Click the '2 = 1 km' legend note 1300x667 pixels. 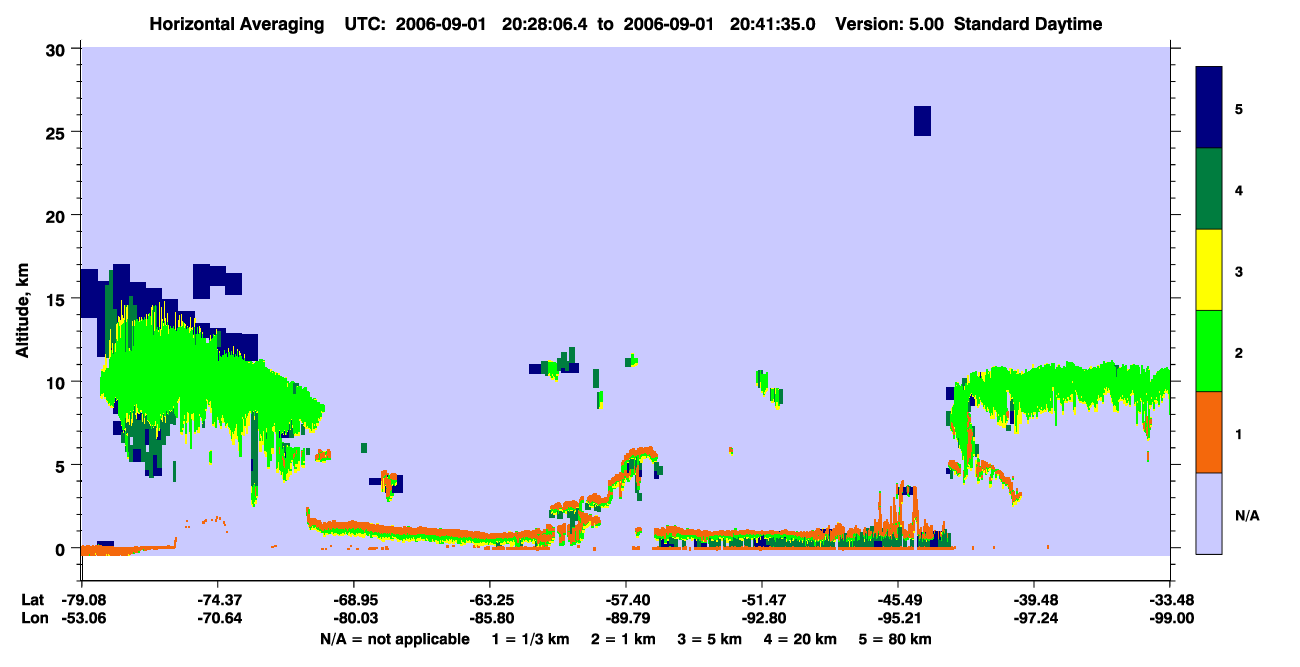pos(623,639)
